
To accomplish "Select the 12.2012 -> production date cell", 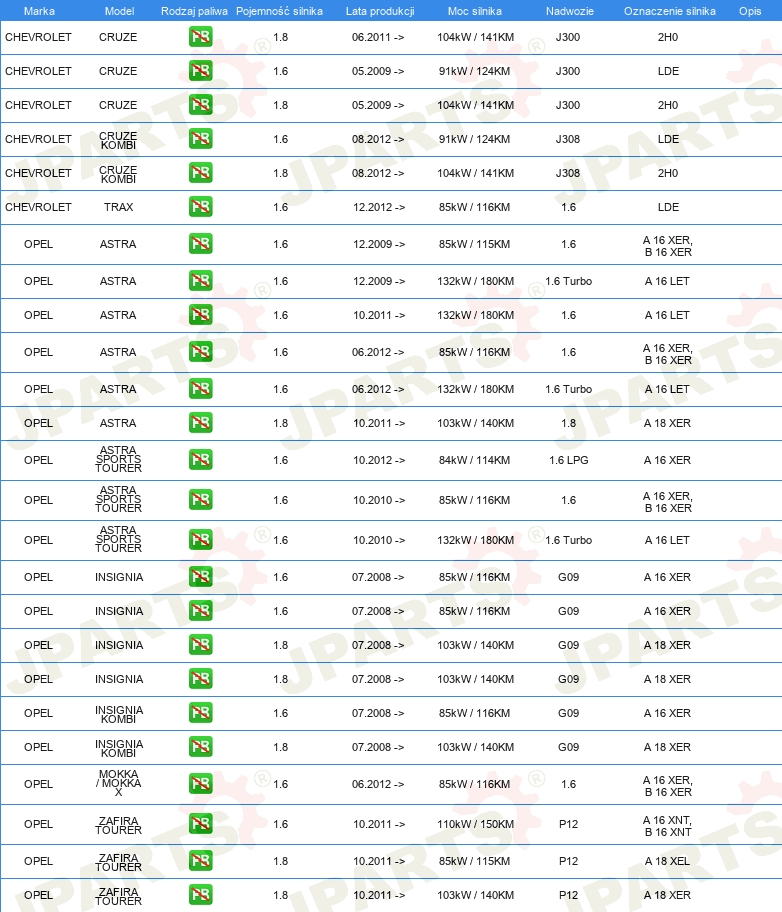I will coord(379,207).
